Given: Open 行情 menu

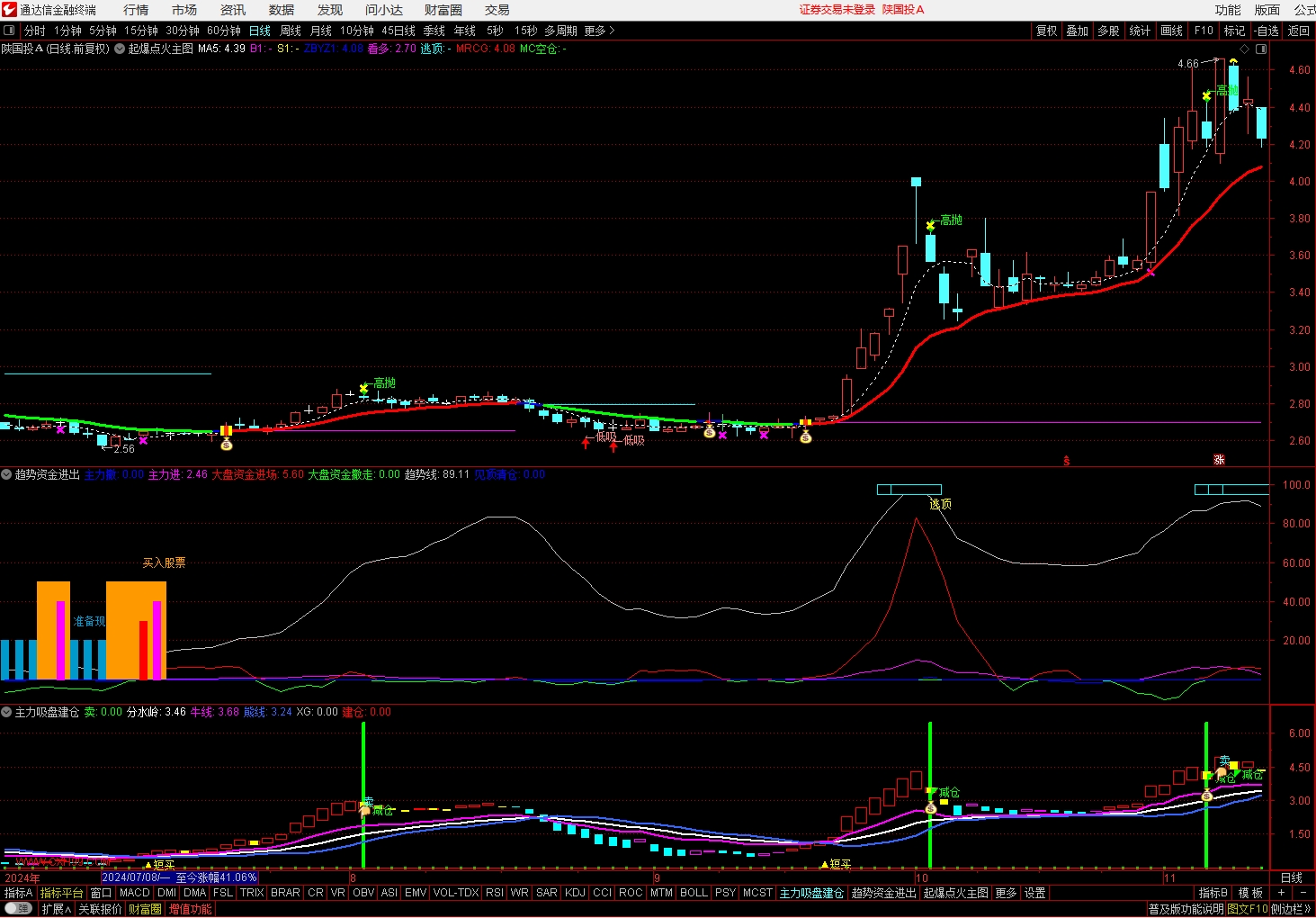Looking at the screenshot, I should click(136, 10).
